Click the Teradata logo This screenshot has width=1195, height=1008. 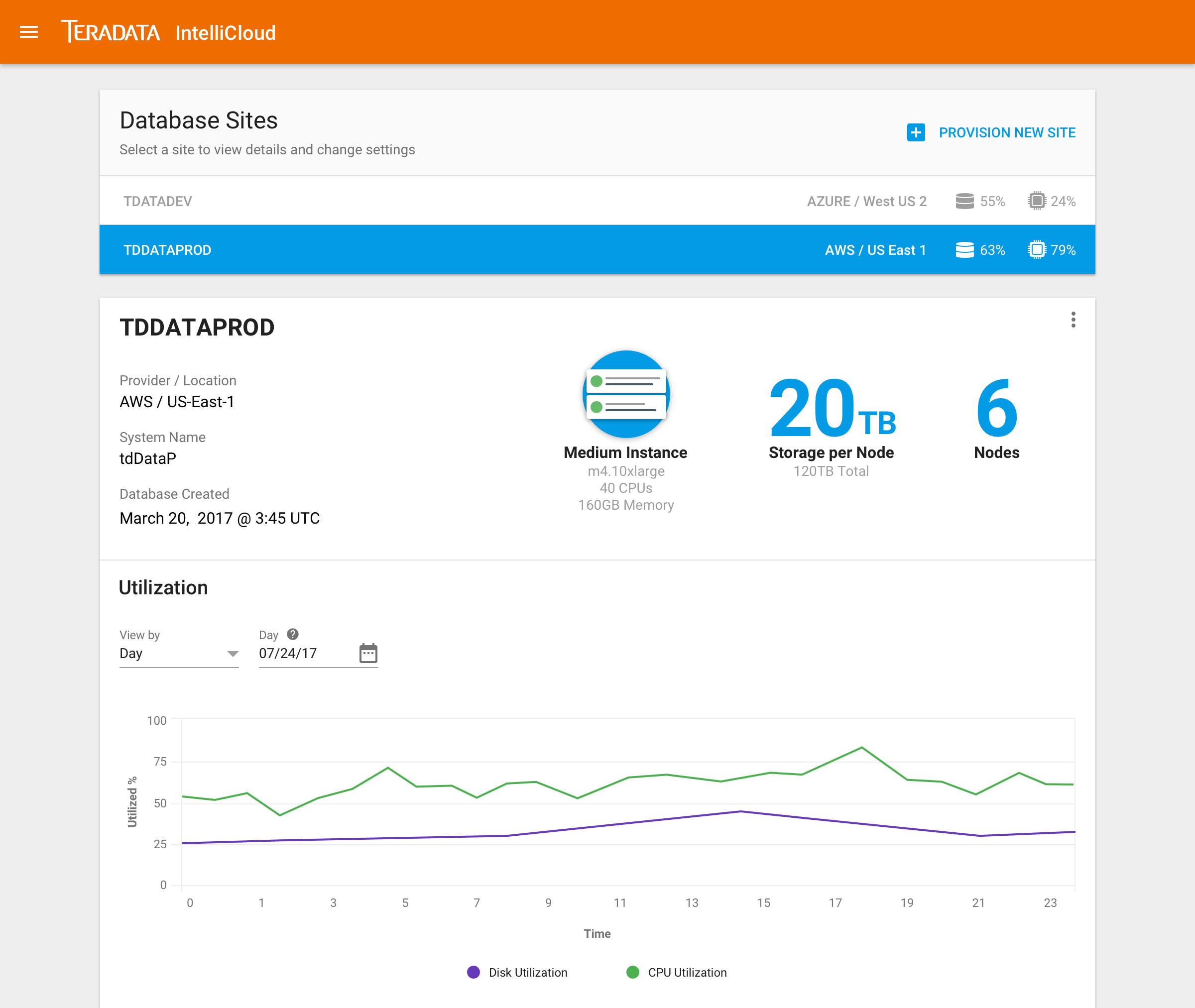[x=111, y=32]
